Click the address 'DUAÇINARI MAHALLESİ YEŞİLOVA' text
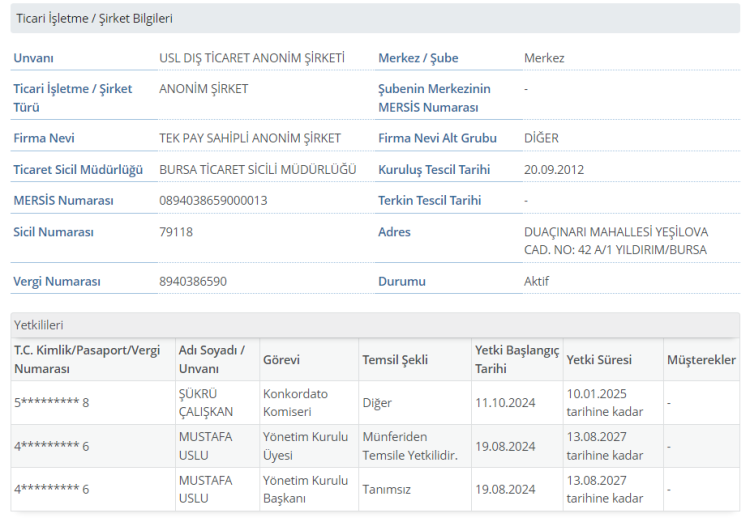This screenshot has height=522, width=750. 615,232
